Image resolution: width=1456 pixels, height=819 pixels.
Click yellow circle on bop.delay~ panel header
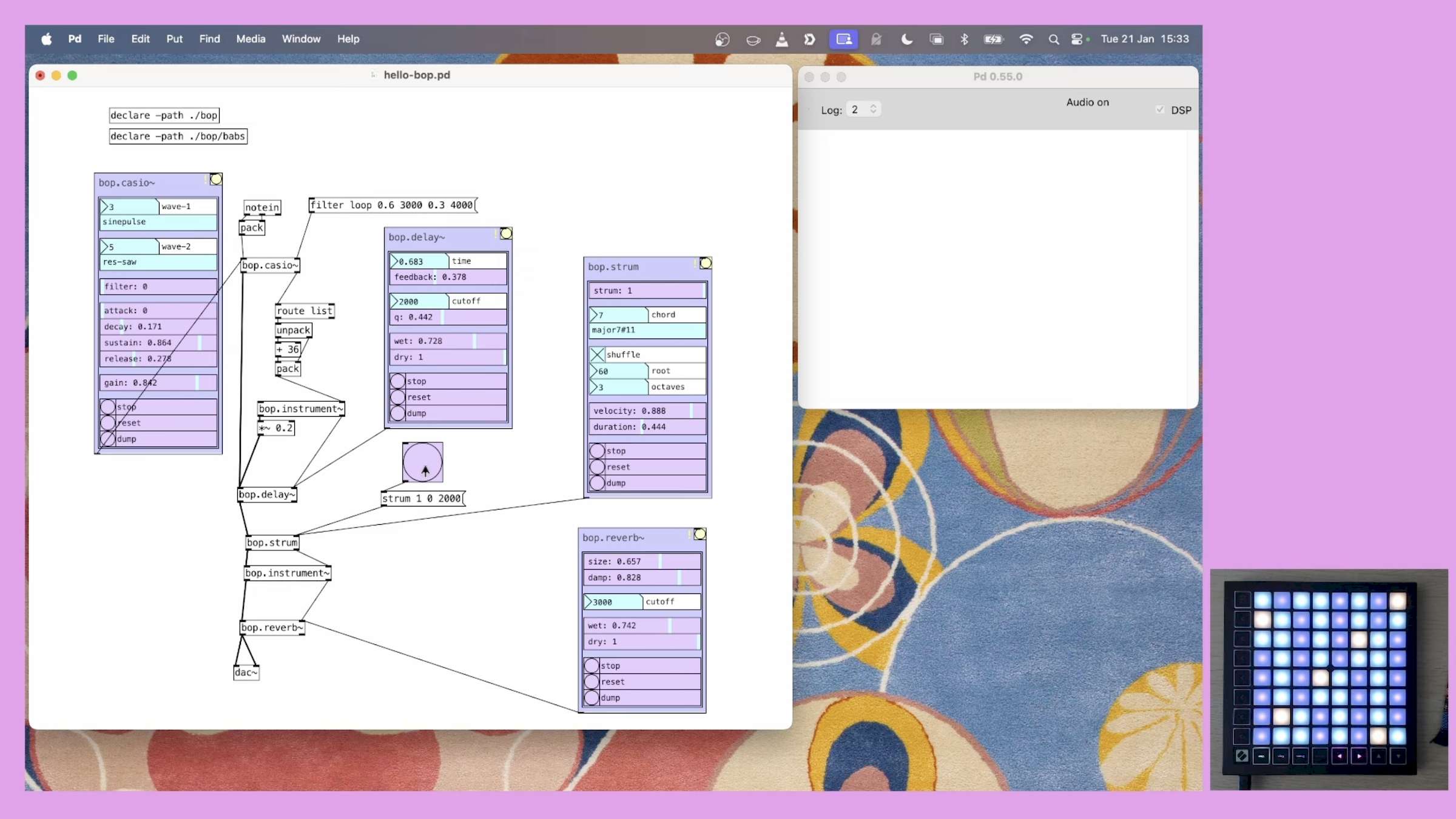pyautogui.click(x=506, y=234)
